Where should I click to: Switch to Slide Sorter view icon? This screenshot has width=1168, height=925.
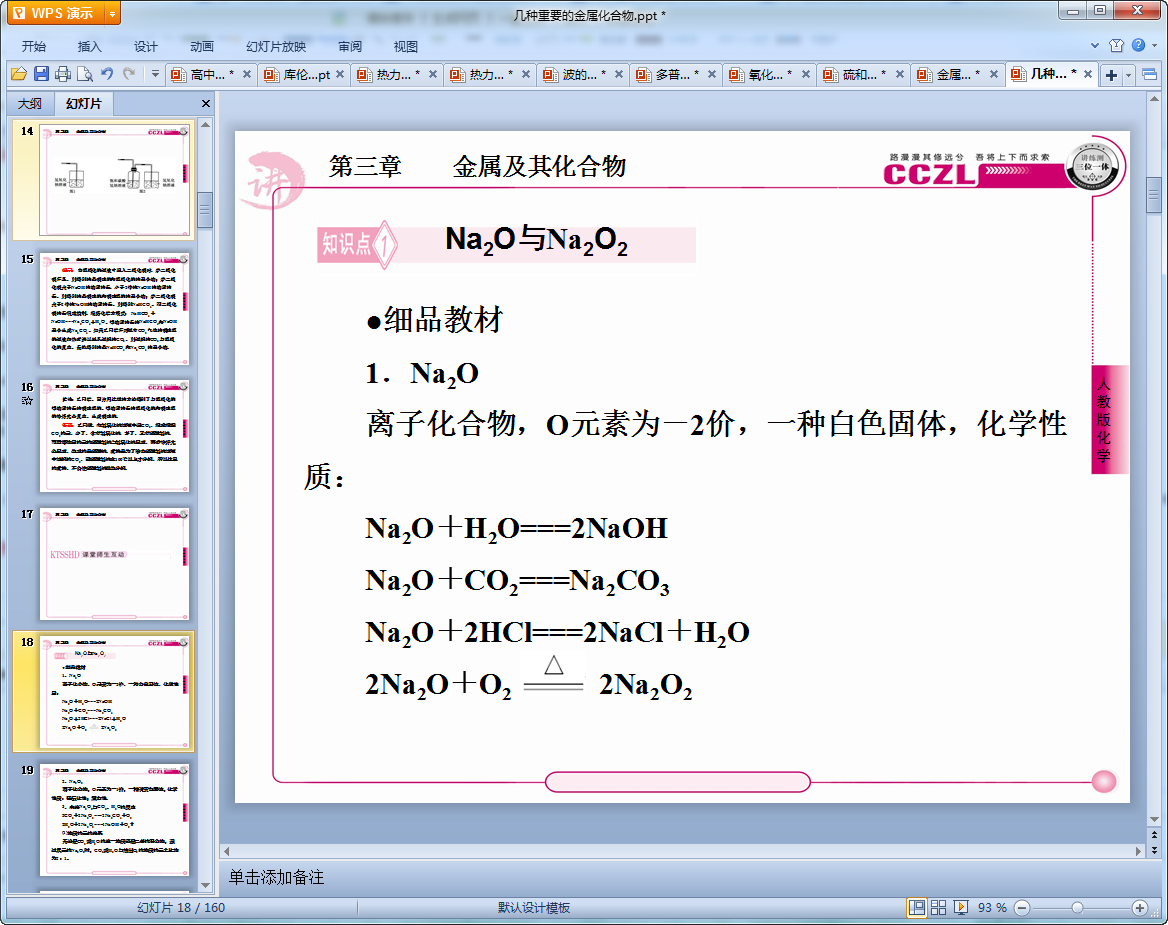click(x=939, y=907)
